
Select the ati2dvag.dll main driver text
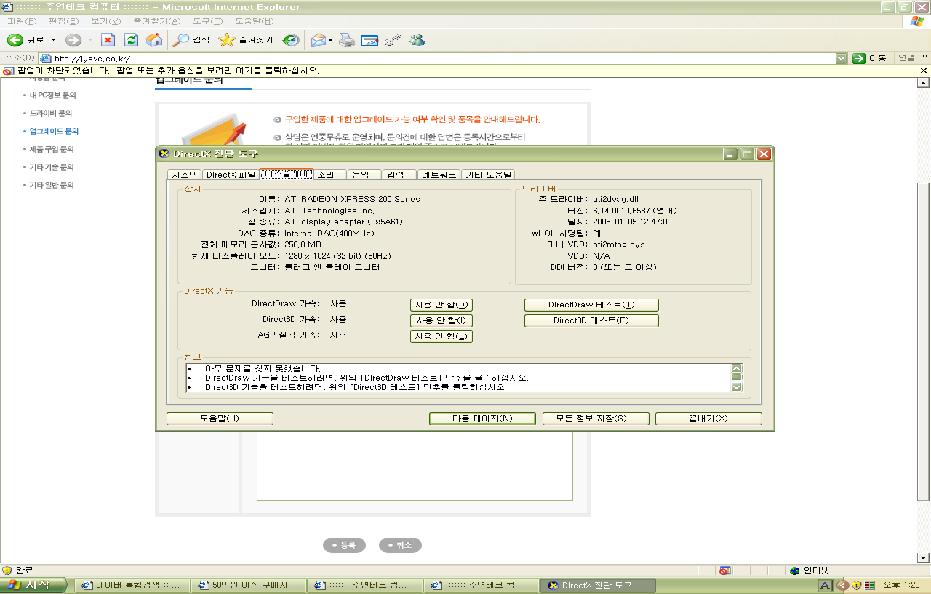pyautogui.click(x=615, y=199)
